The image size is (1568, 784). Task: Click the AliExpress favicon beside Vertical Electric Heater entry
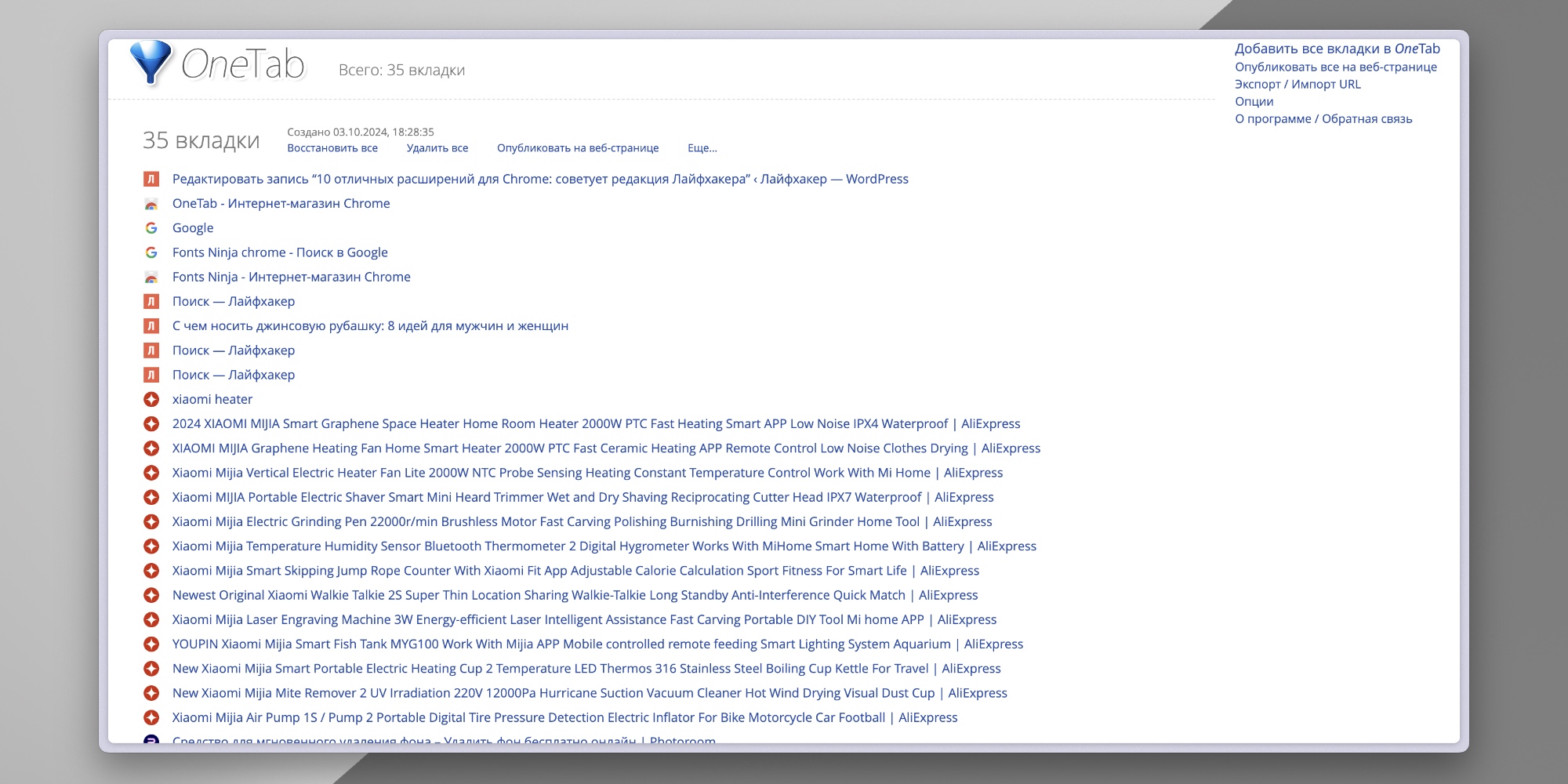click(151, 473)
